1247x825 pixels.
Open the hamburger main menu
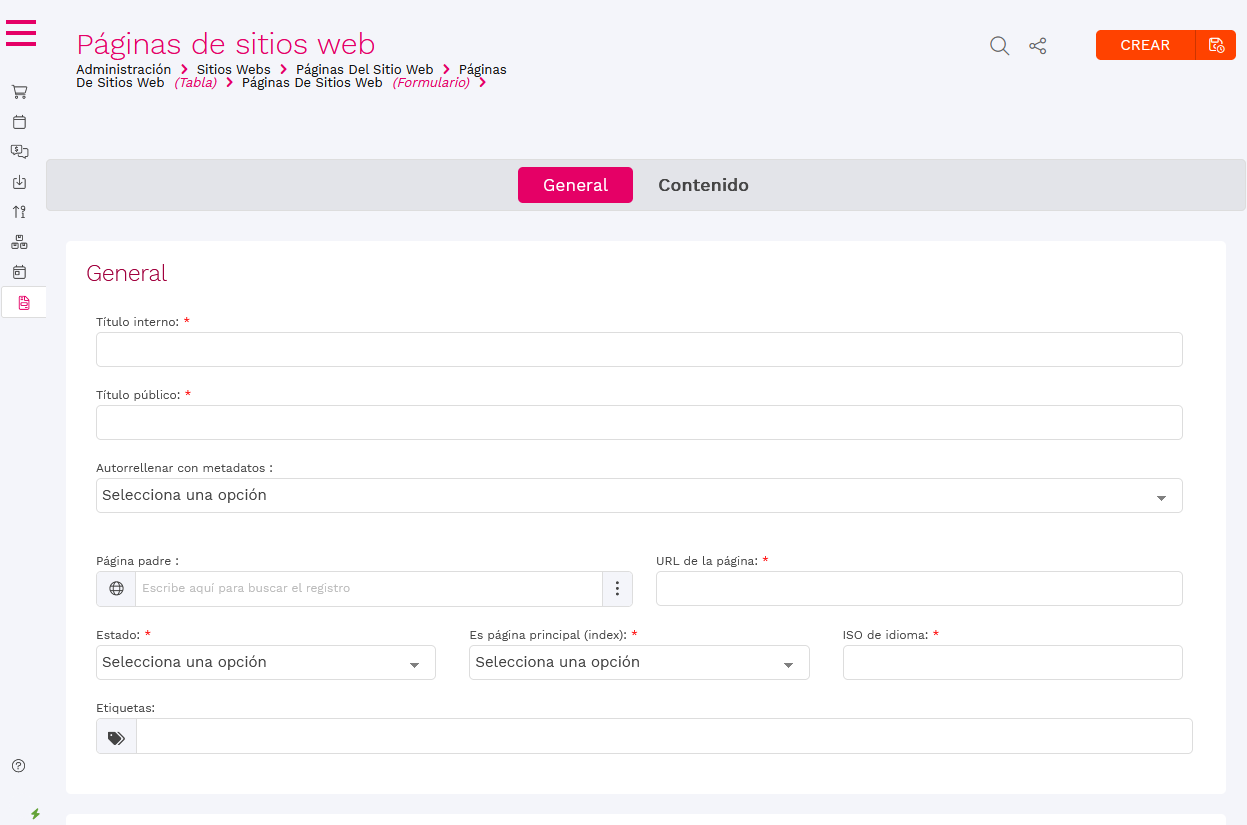click(x=21, y=33)
